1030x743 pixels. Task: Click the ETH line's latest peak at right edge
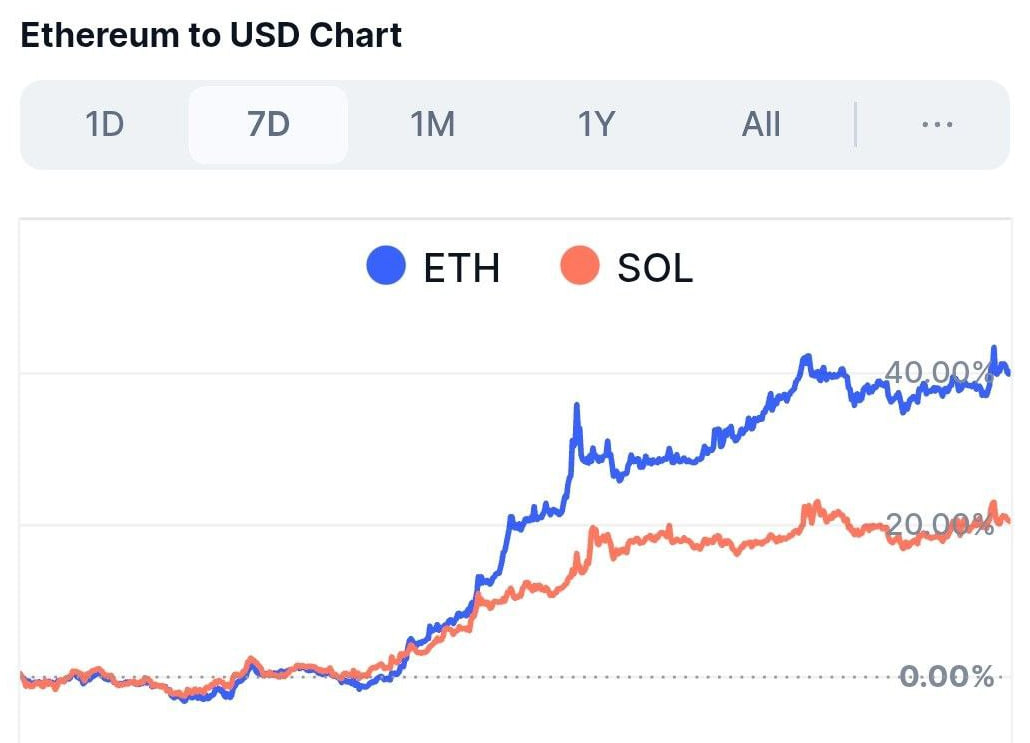[994, 349]
